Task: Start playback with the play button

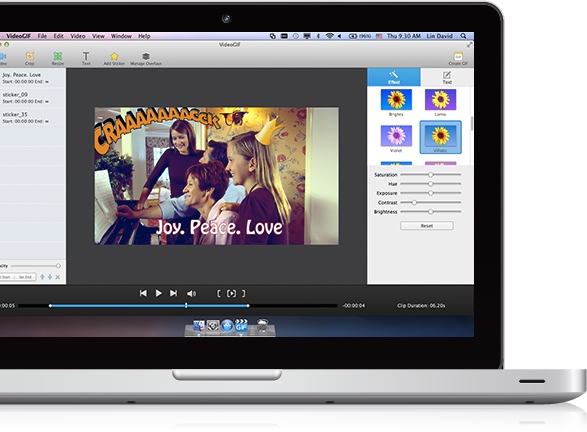Action: pos(158,293)
